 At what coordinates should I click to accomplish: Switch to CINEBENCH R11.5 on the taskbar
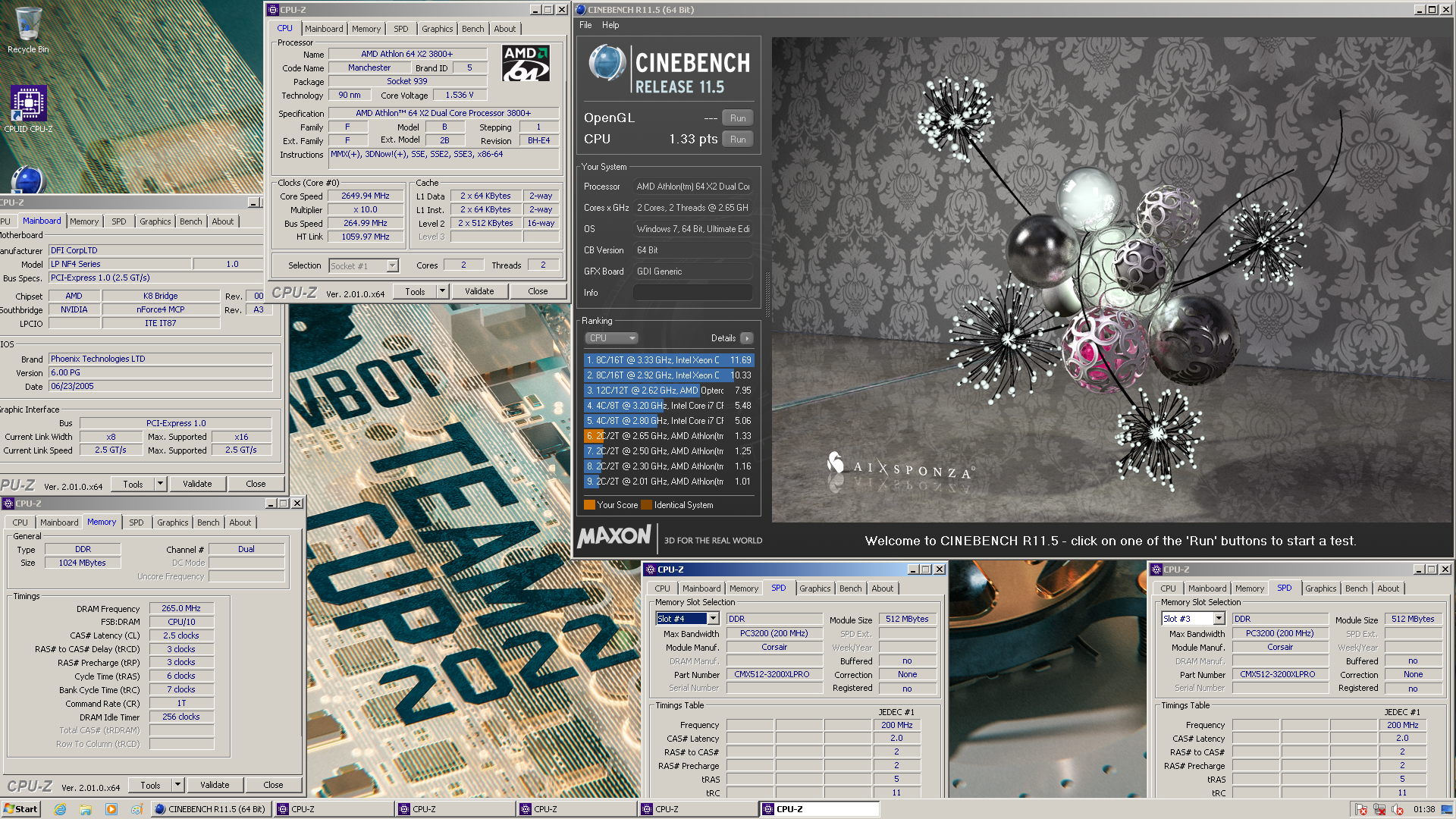[210, 809]
